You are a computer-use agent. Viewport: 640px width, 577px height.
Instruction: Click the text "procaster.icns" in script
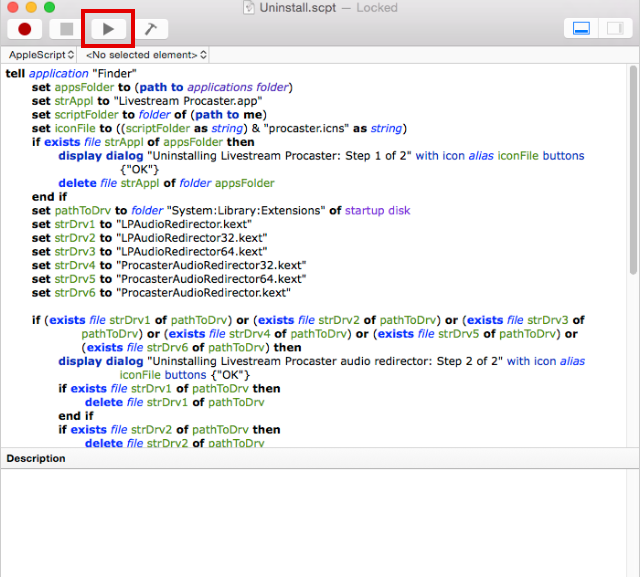click(x=306, y=128)
